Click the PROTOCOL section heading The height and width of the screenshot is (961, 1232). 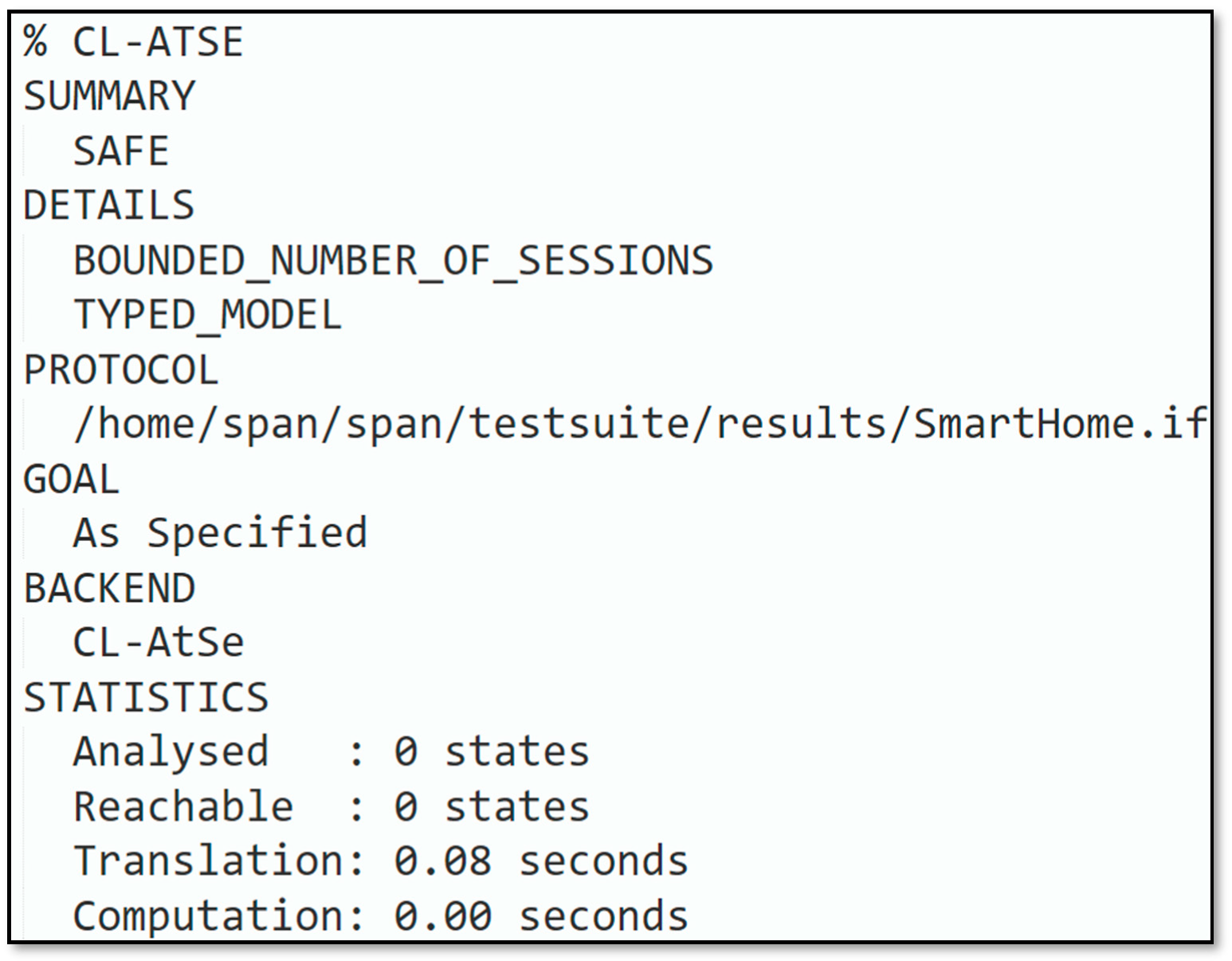click(x=121, y=370)
